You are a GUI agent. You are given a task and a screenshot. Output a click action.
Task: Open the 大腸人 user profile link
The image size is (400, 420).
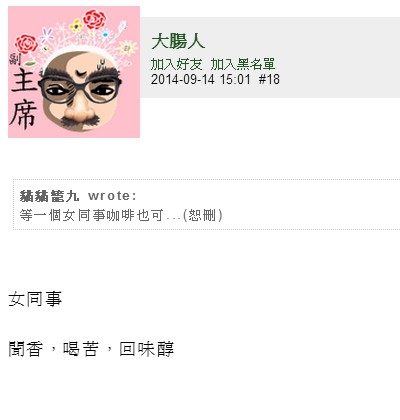tap(178, 42)
